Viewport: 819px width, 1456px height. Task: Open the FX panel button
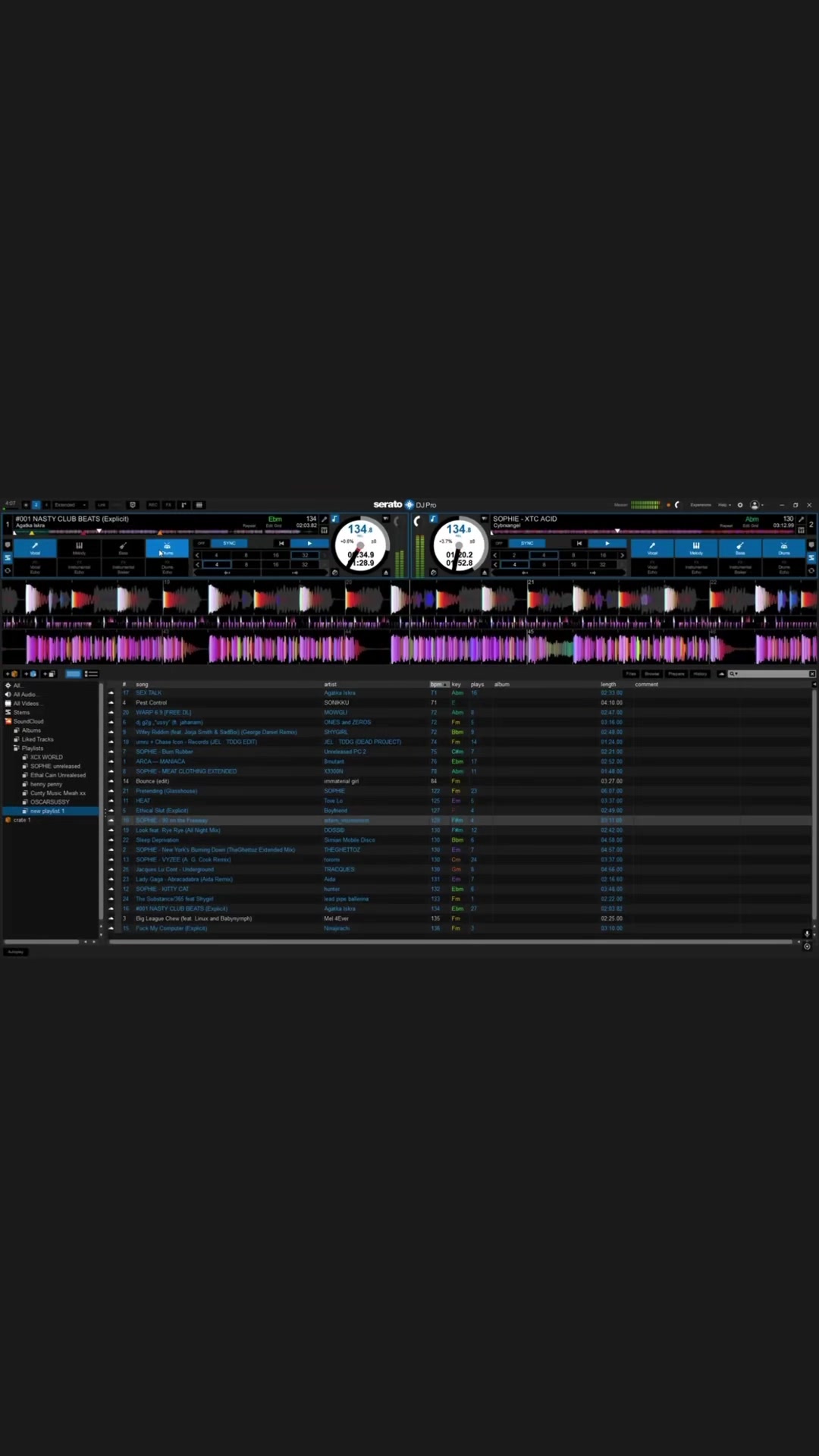168,505
